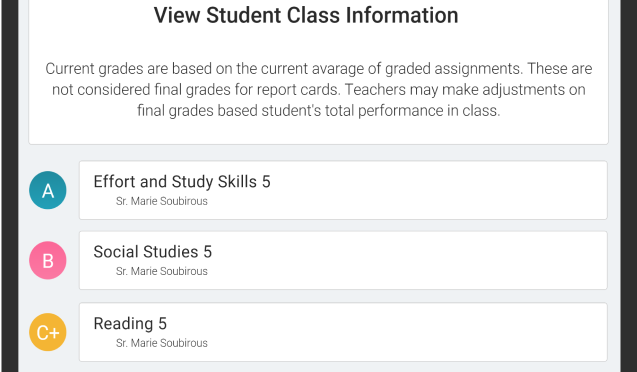Viewport: 637px width, 372px height.
Task: Click the current grades disclaimer paragraph
Action: click(318, 89)
